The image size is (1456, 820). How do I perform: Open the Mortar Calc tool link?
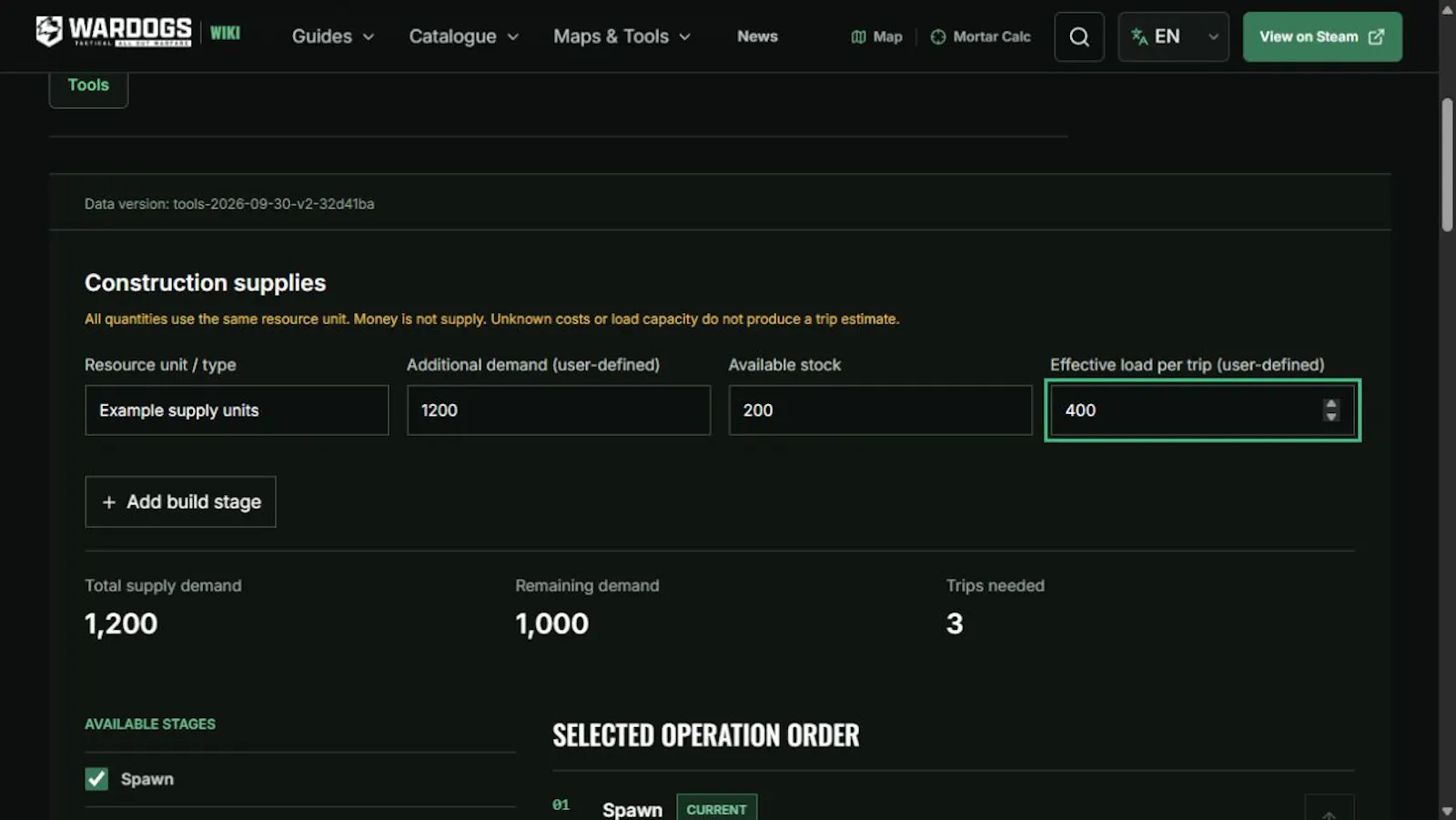pos(981,36)
